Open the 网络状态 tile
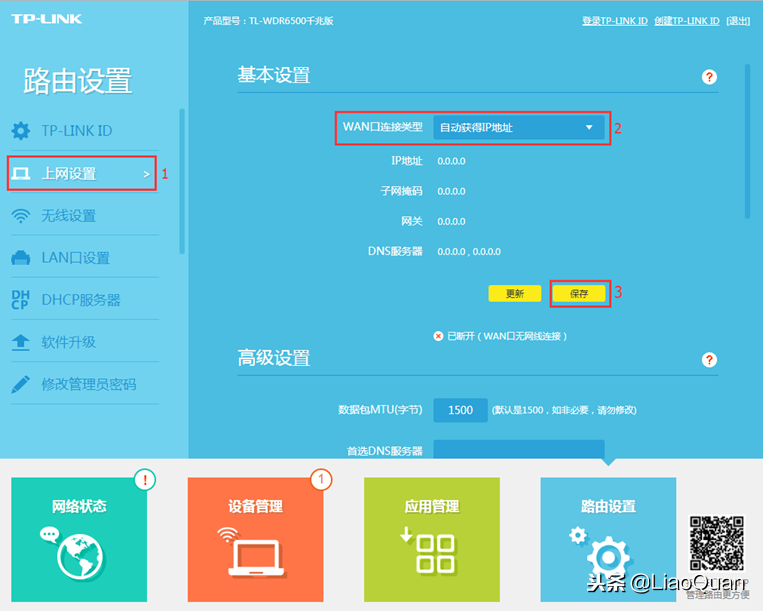 pyautogui.click(x=79, y=527)
